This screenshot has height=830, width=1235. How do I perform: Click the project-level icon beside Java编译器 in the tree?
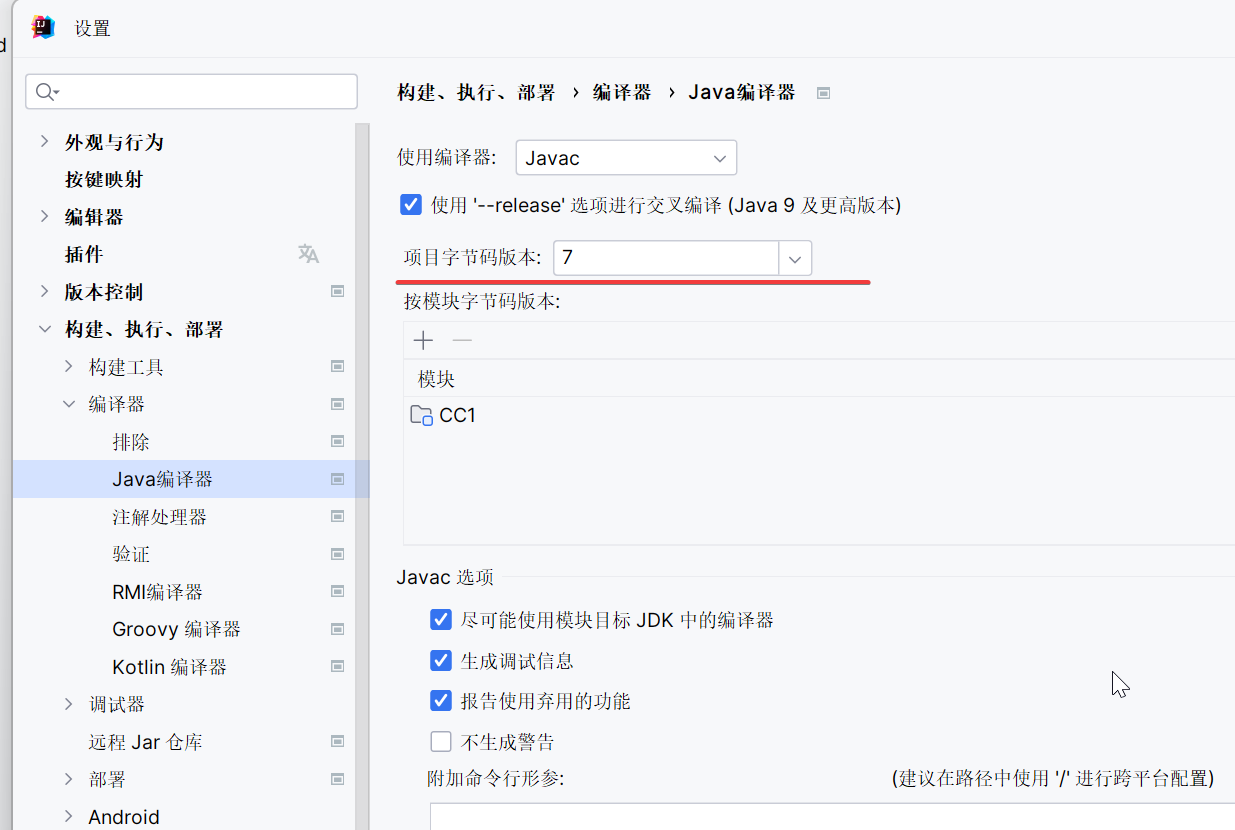click(338, 479)
